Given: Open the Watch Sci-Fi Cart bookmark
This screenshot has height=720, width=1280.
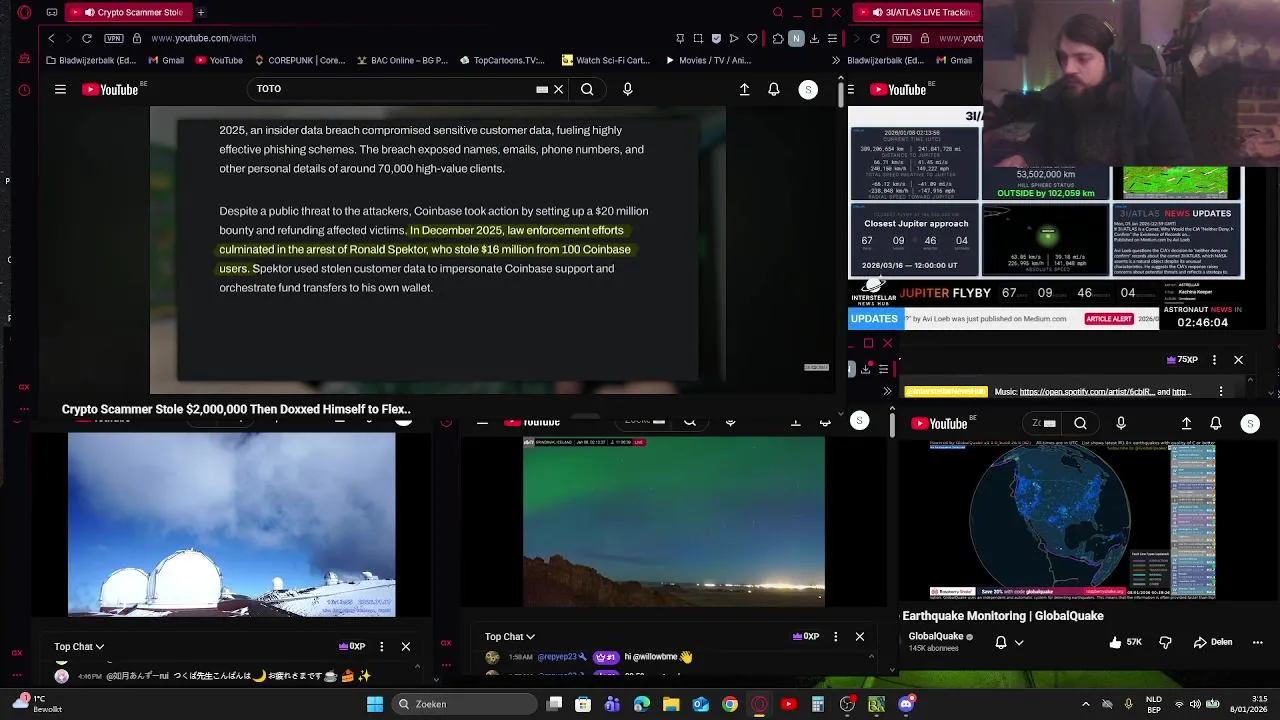Looking at the screenshot, I should (606, 60).
